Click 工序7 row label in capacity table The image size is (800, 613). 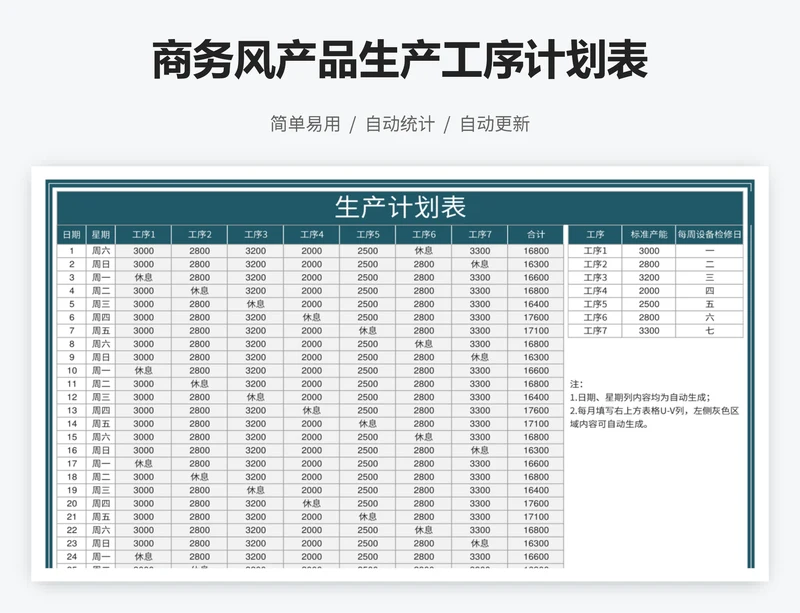coord(595,331)
